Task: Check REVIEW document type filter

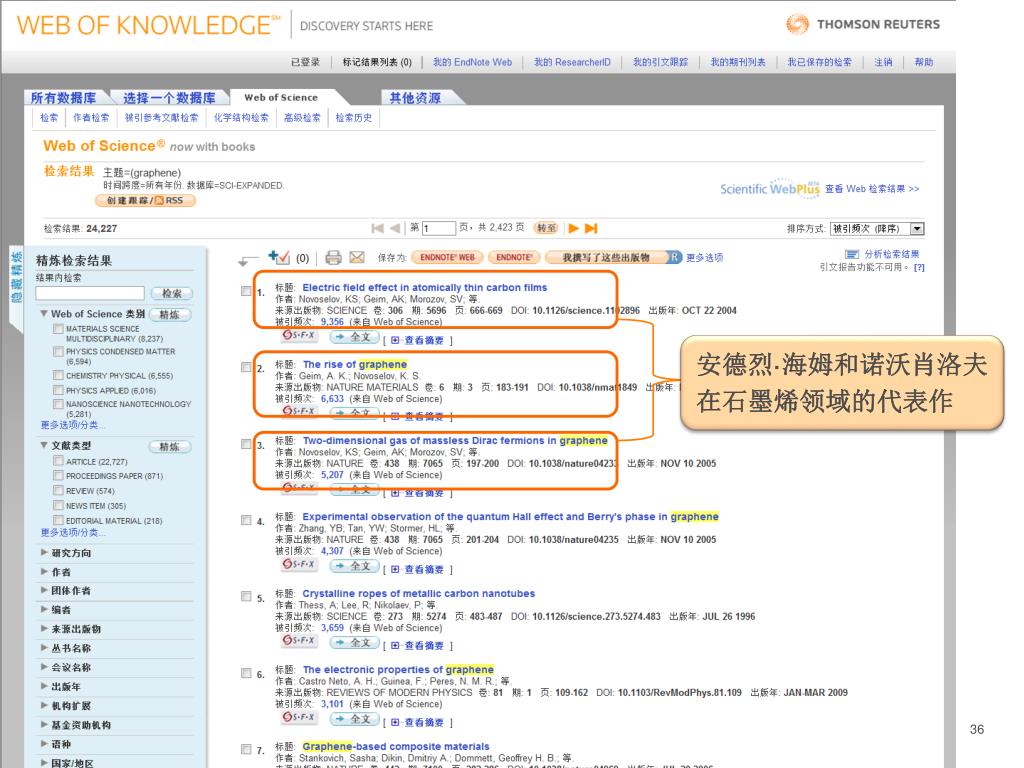Action: [58, 490]
